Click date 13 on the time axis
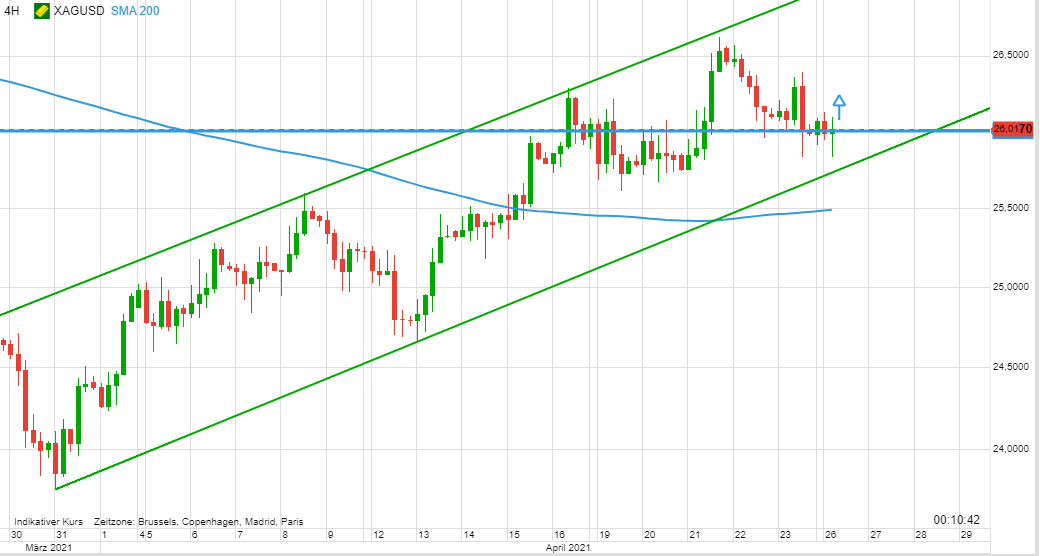The image size is (1040, 556). pos(424,535)
